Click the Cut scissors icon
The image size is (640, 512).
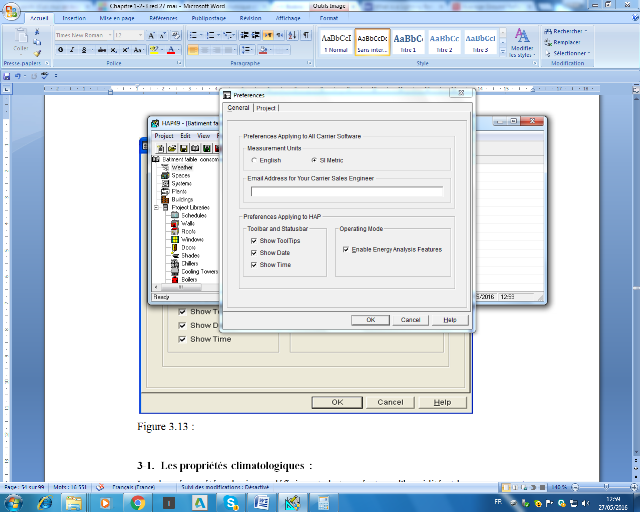[37, 32]
